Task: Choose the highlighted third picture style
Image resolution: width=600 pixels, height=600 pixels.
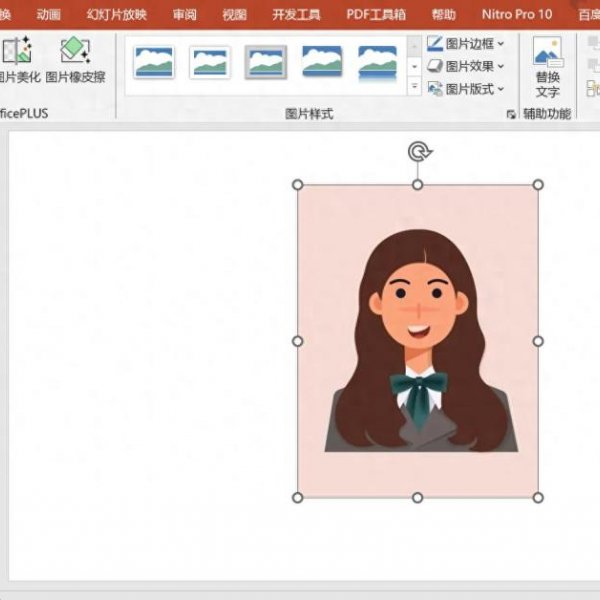Action: [266, 62]
